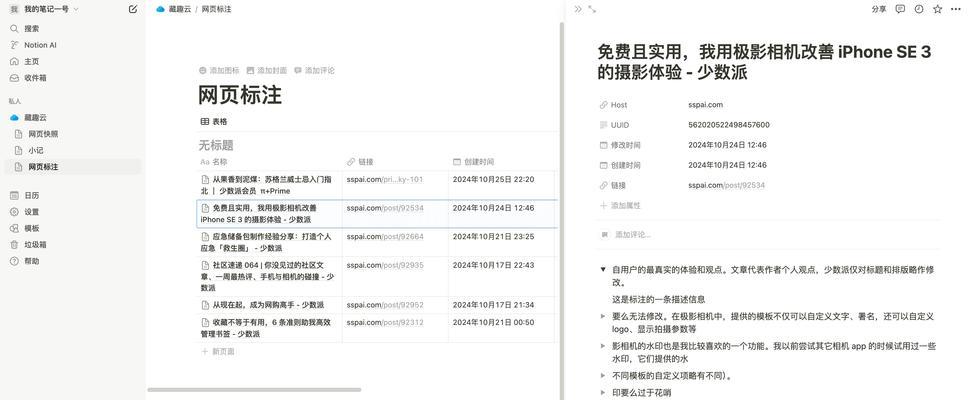Open 设置 from the sidebar
The image size is (968, 400).
click(31, 212)
